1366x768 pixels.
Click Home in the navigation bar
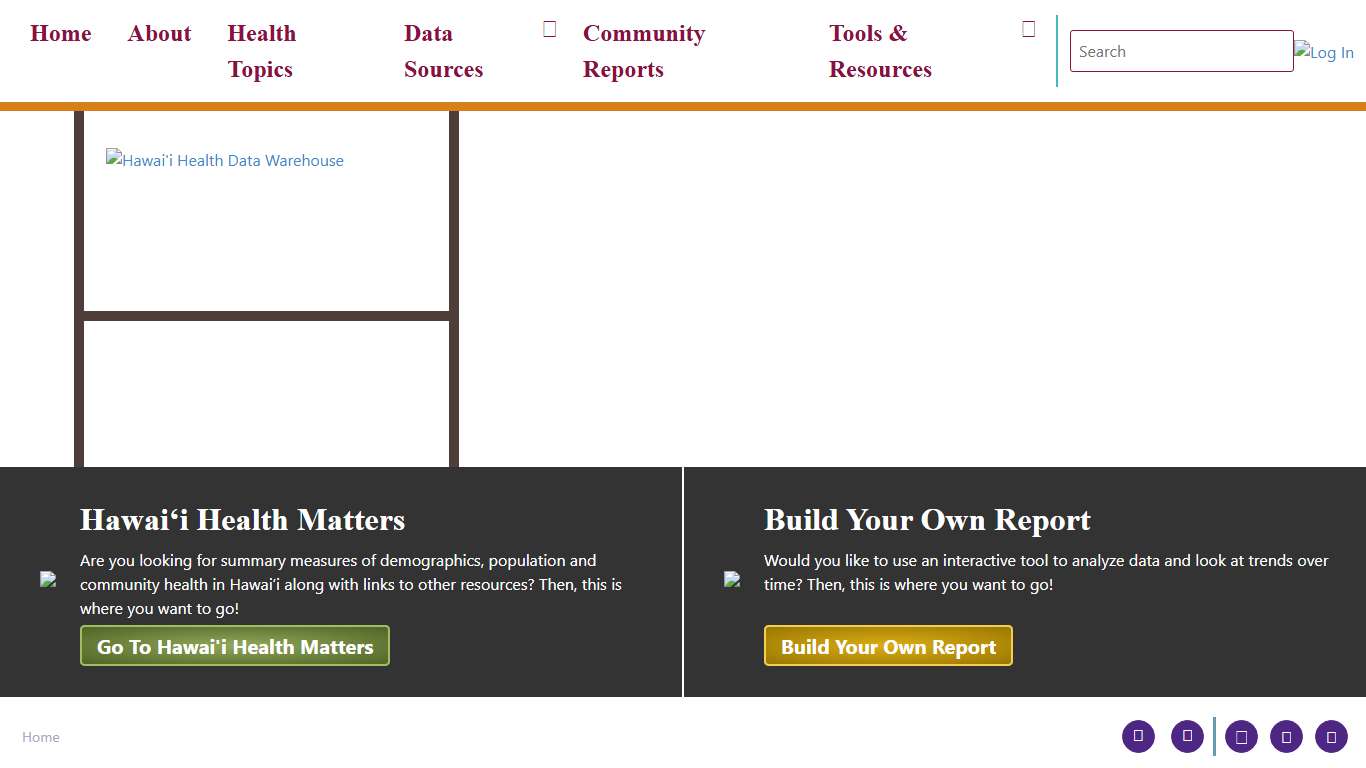[x=60, y=33]
